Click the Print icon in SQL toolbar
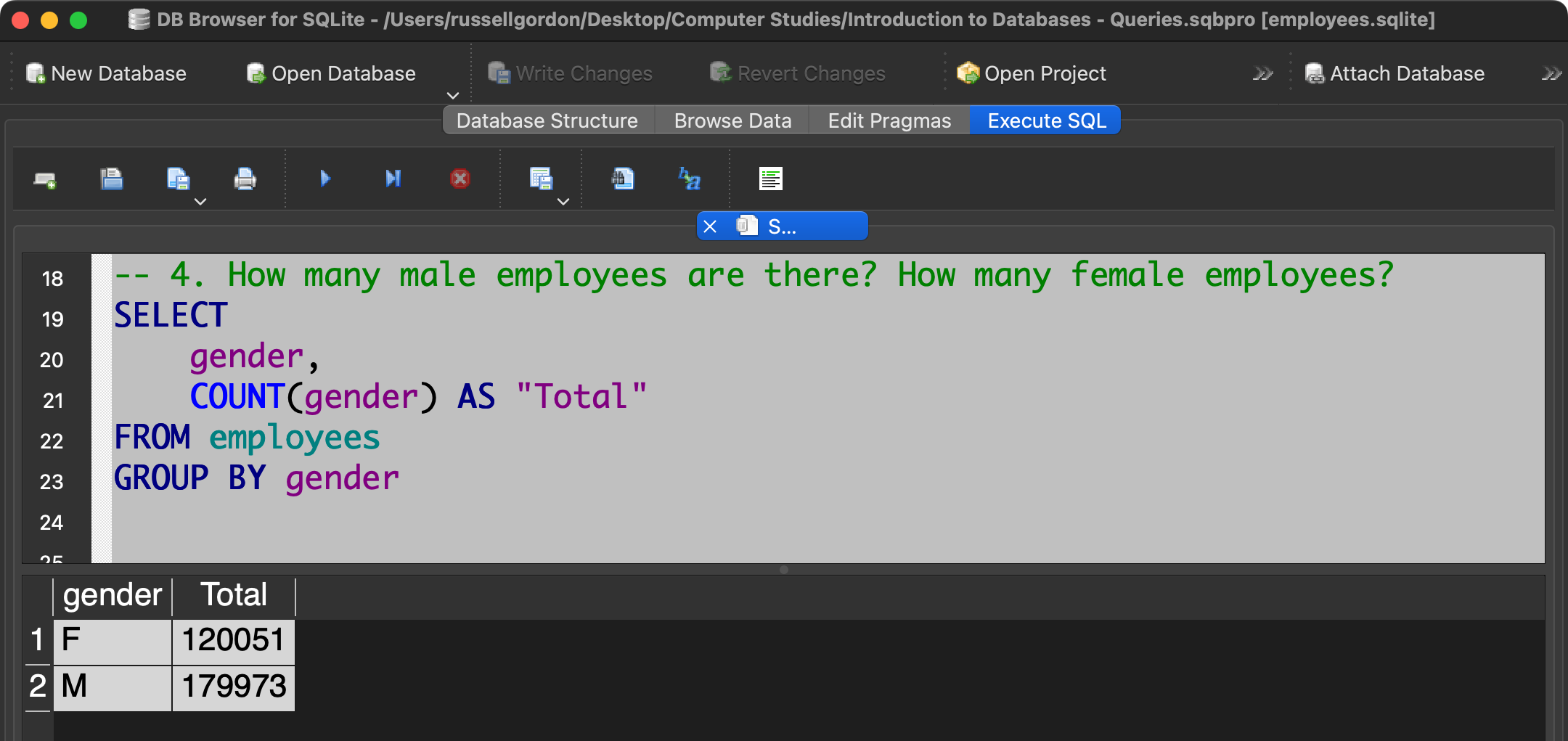The image size is (1568, 741). [x=245, y=179]
